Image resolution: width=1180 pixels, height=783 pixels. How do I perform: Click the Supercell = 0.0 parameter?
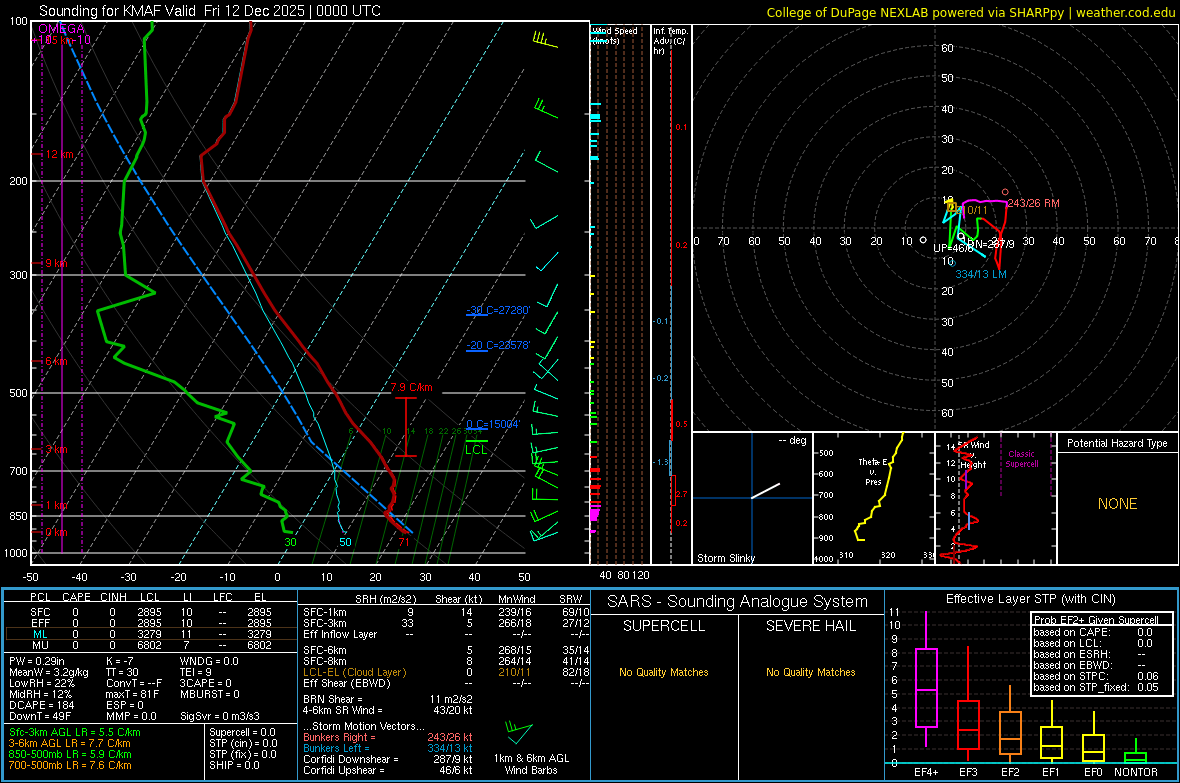coord(242,733)
